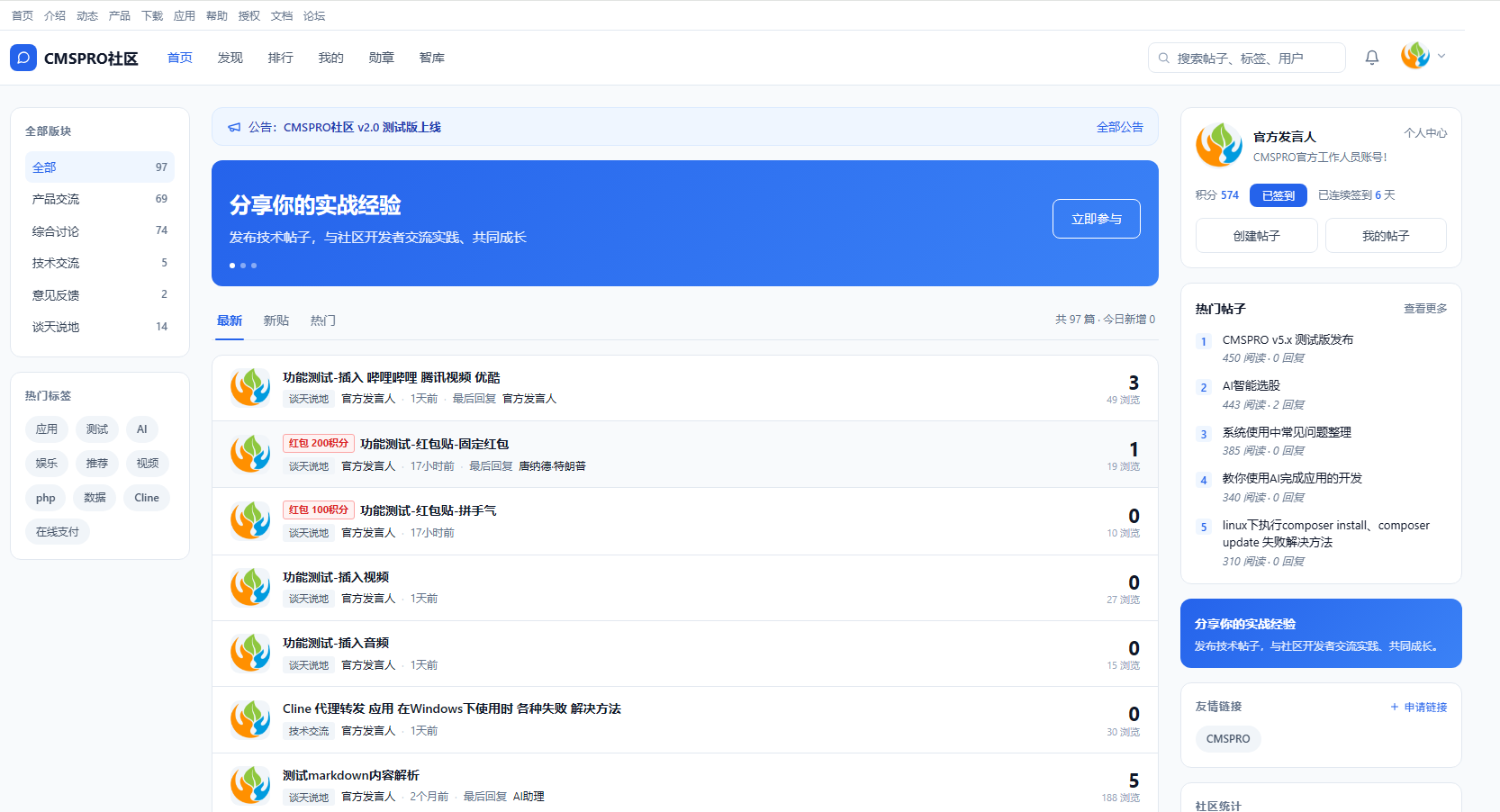The image size is (1500, 812).
Task: Open 排行 in main navigation
Action: point(281,58)
